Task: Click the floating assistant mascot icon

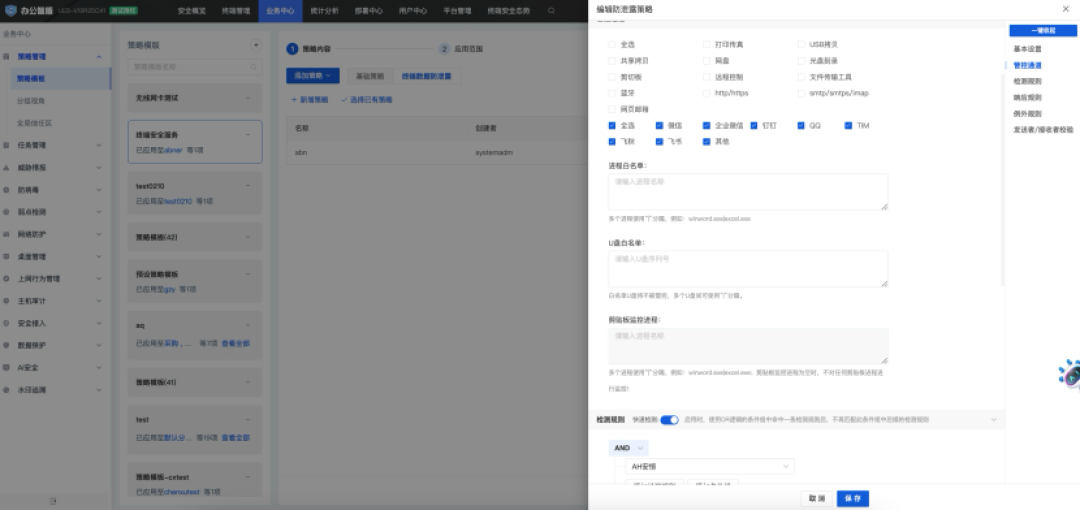Action: tap(1069, 375)
